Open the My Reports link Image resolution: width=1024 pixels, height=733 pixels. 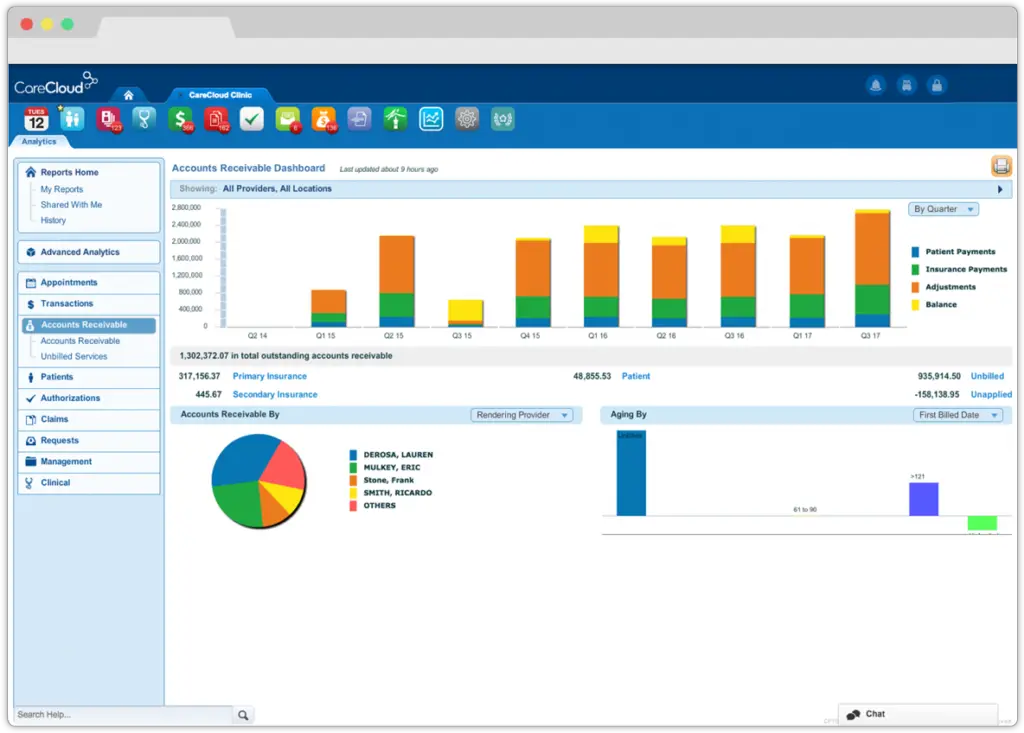tap(61, 189)
